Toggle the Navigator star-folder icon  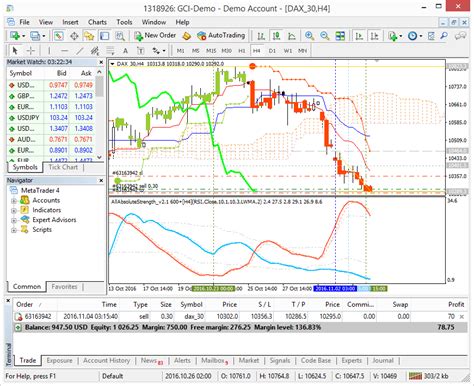pyautogui.click(x=89, y=36)
